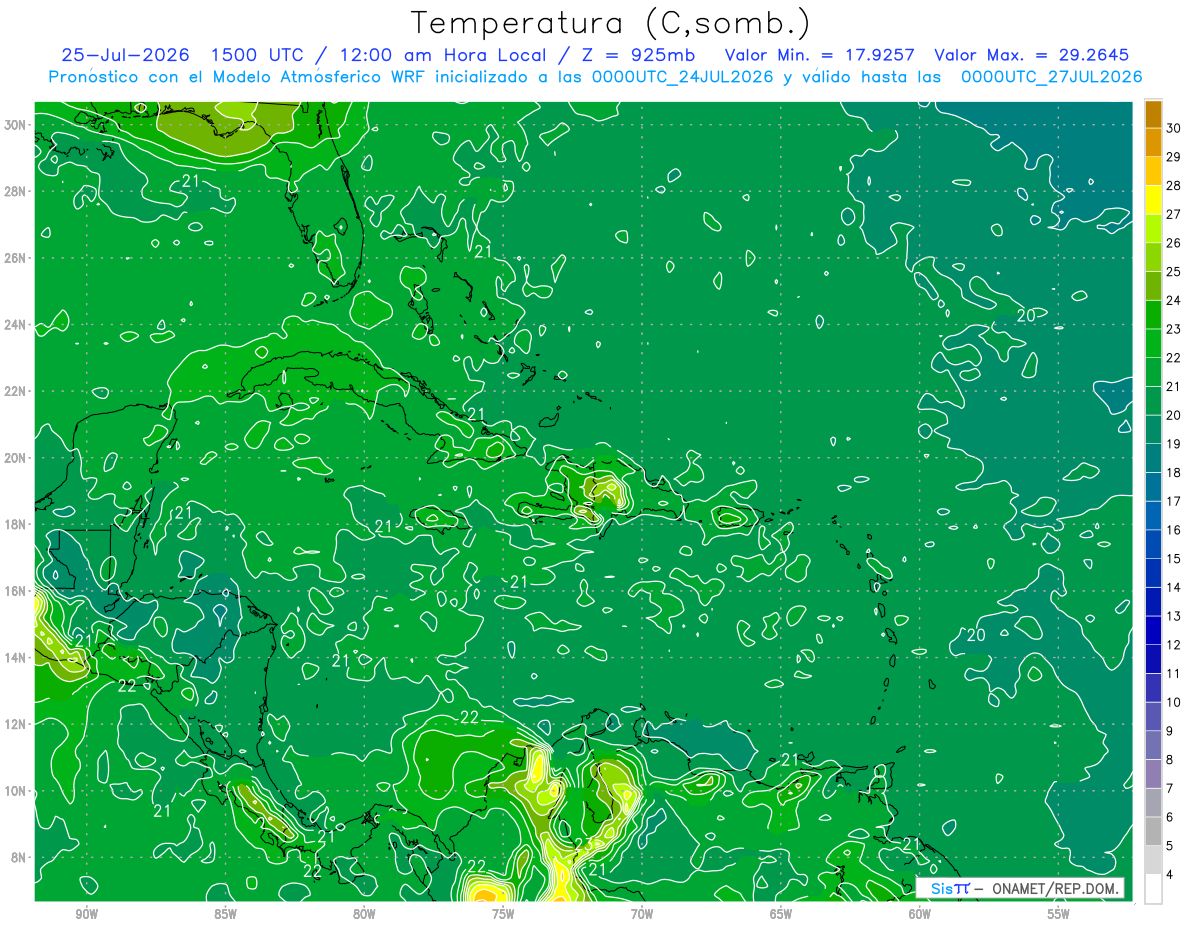Click the value 30 on the color scale
Screen dimensions: 1200x927
point(1174,128)
